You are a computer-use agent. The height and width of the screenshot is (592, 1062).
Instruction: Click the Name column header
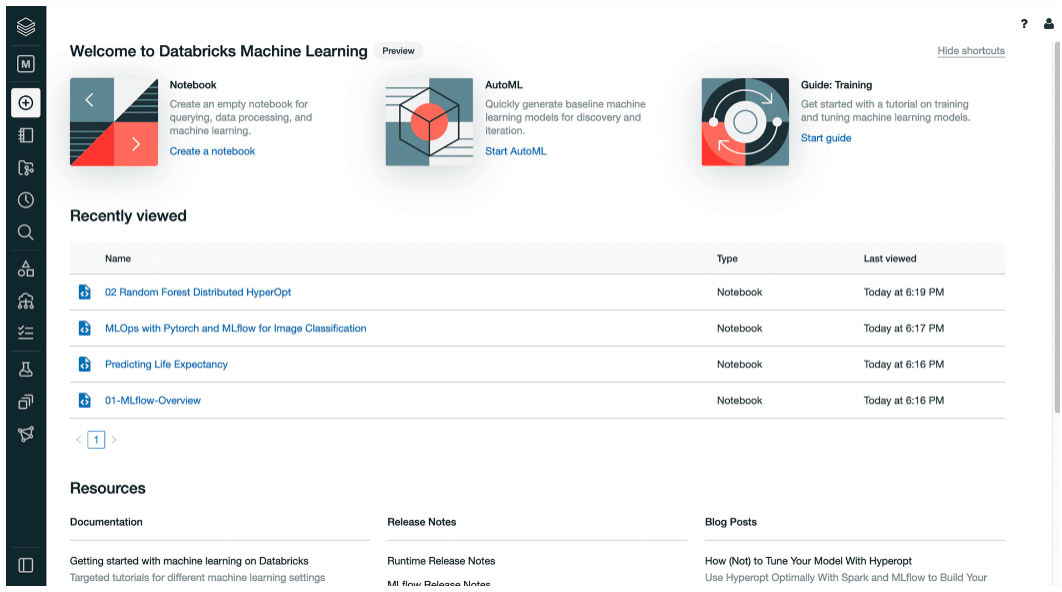pyautogui.click(x=118, y=259)
